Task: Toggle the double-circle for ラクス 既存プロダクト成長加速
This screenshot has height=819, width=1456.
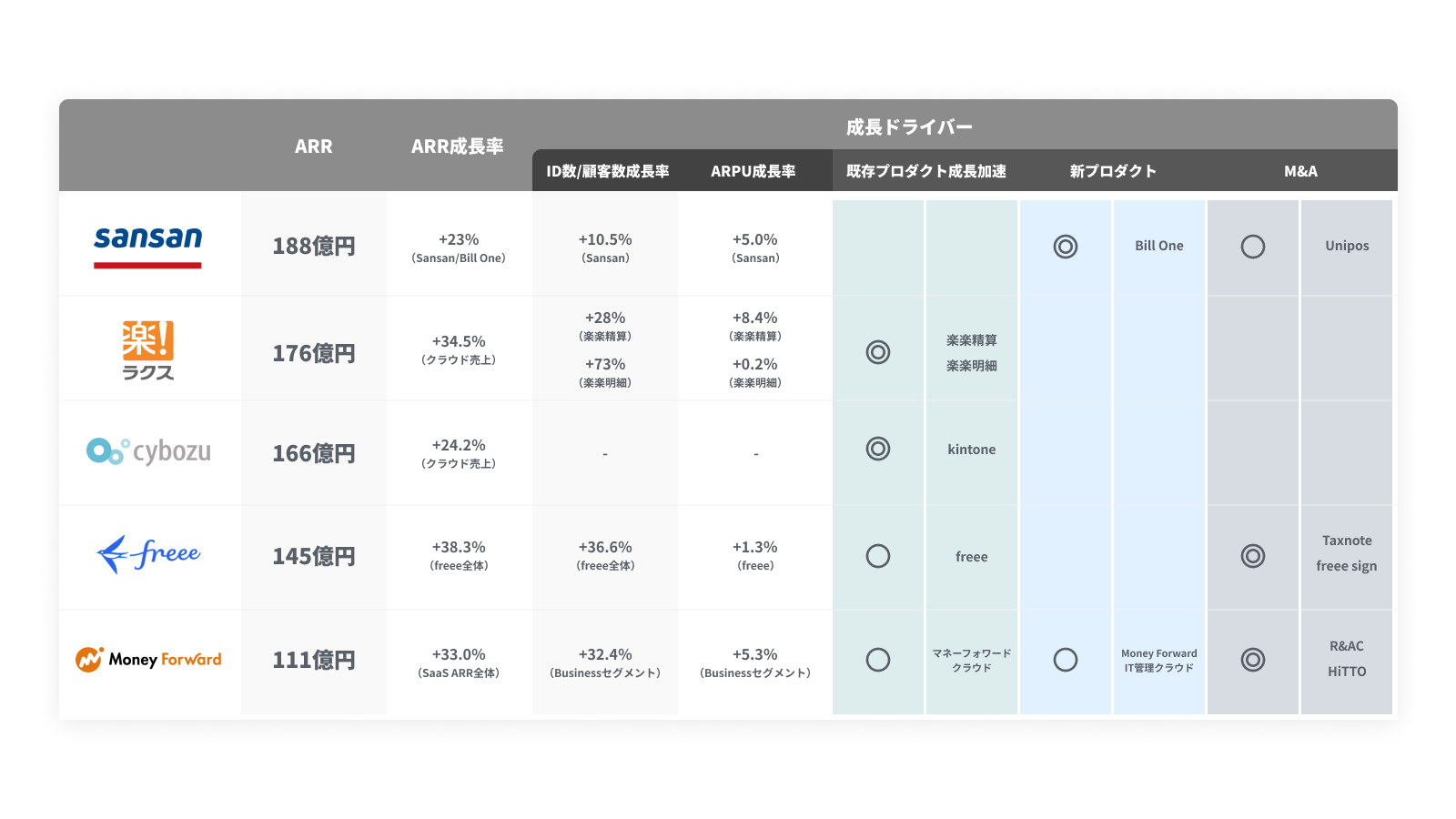Action: coord(876,351)
